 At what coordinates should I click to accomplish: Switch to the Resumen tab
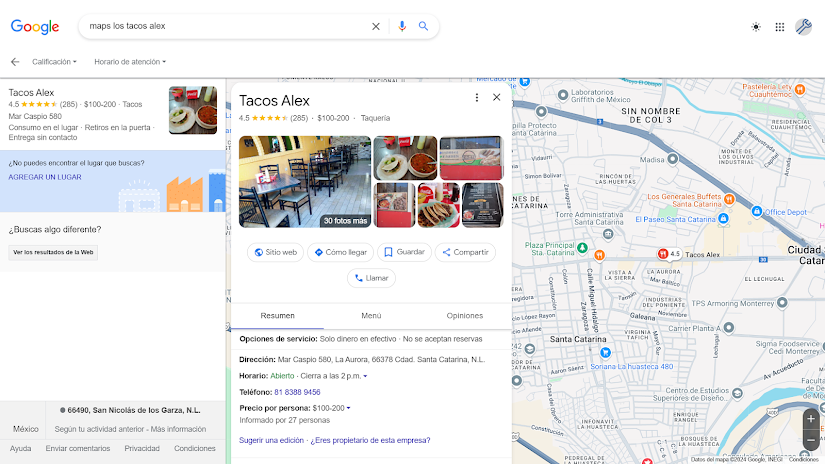tap(277, 316)
